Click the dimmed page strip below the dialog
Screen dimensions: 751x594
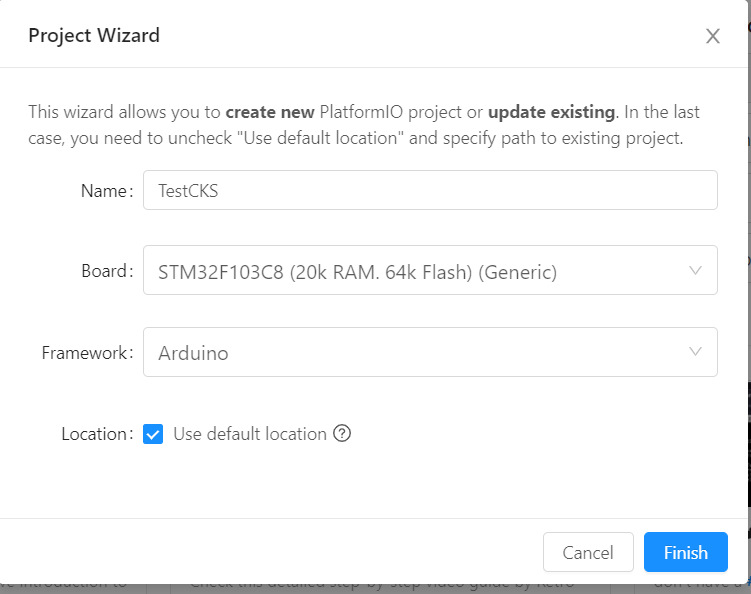(x=374, y=589)
